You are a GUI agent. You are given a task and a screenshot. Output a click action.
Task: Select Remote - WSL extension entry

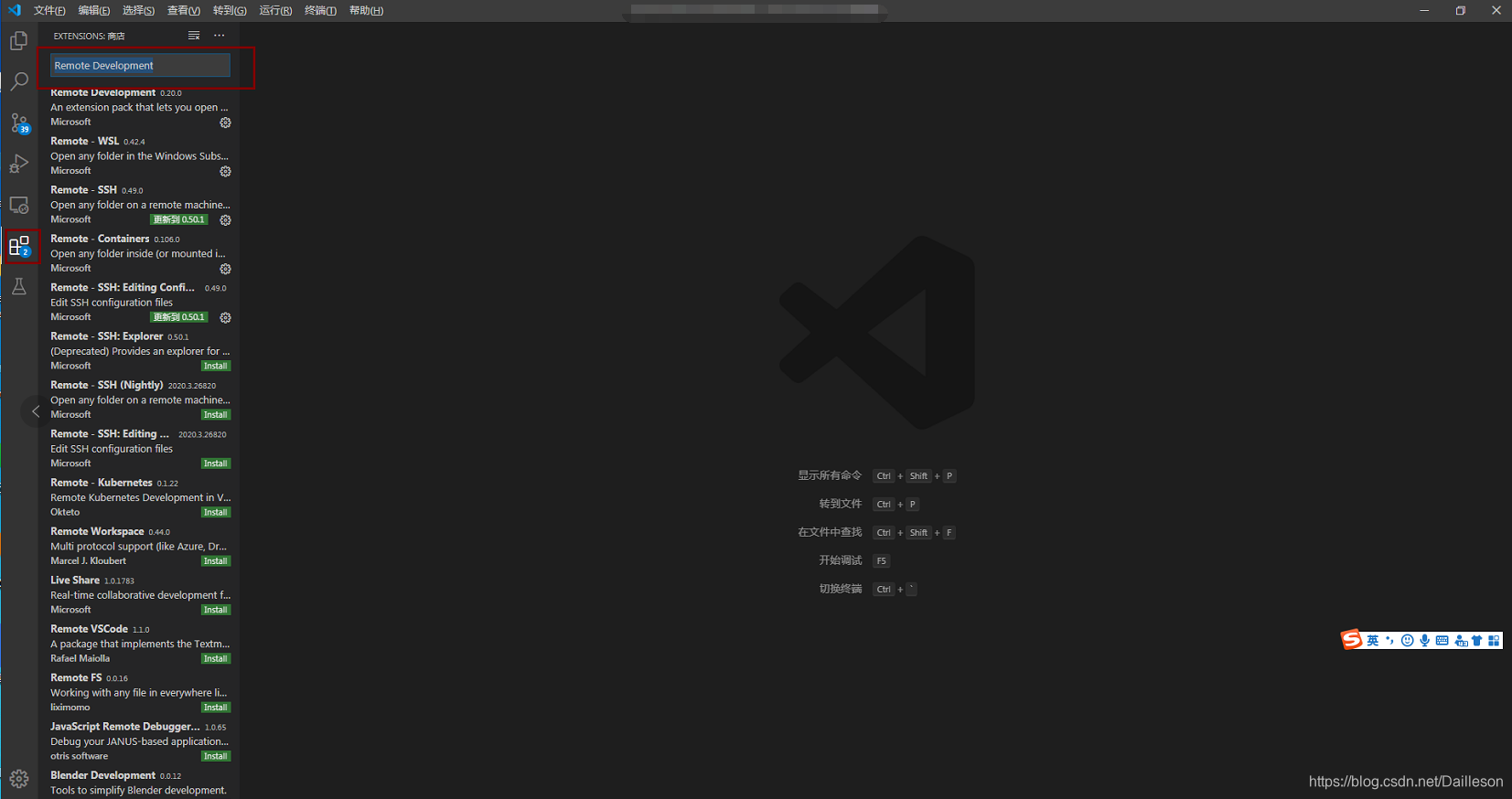(x=139, y=155)
